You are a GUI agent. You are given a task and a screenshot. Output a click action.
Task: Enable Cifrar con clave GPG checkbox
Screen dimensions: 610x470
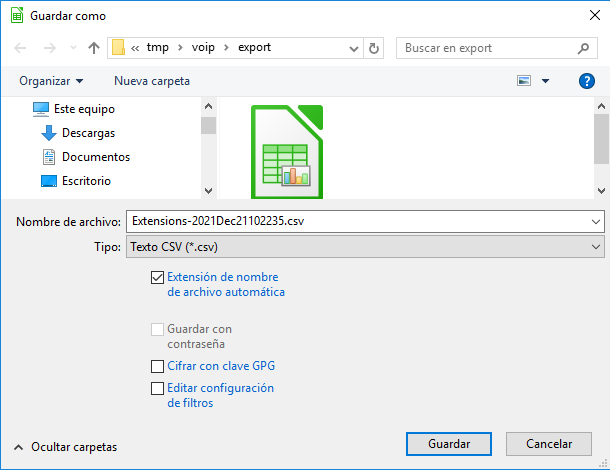(x=157, y=366)
